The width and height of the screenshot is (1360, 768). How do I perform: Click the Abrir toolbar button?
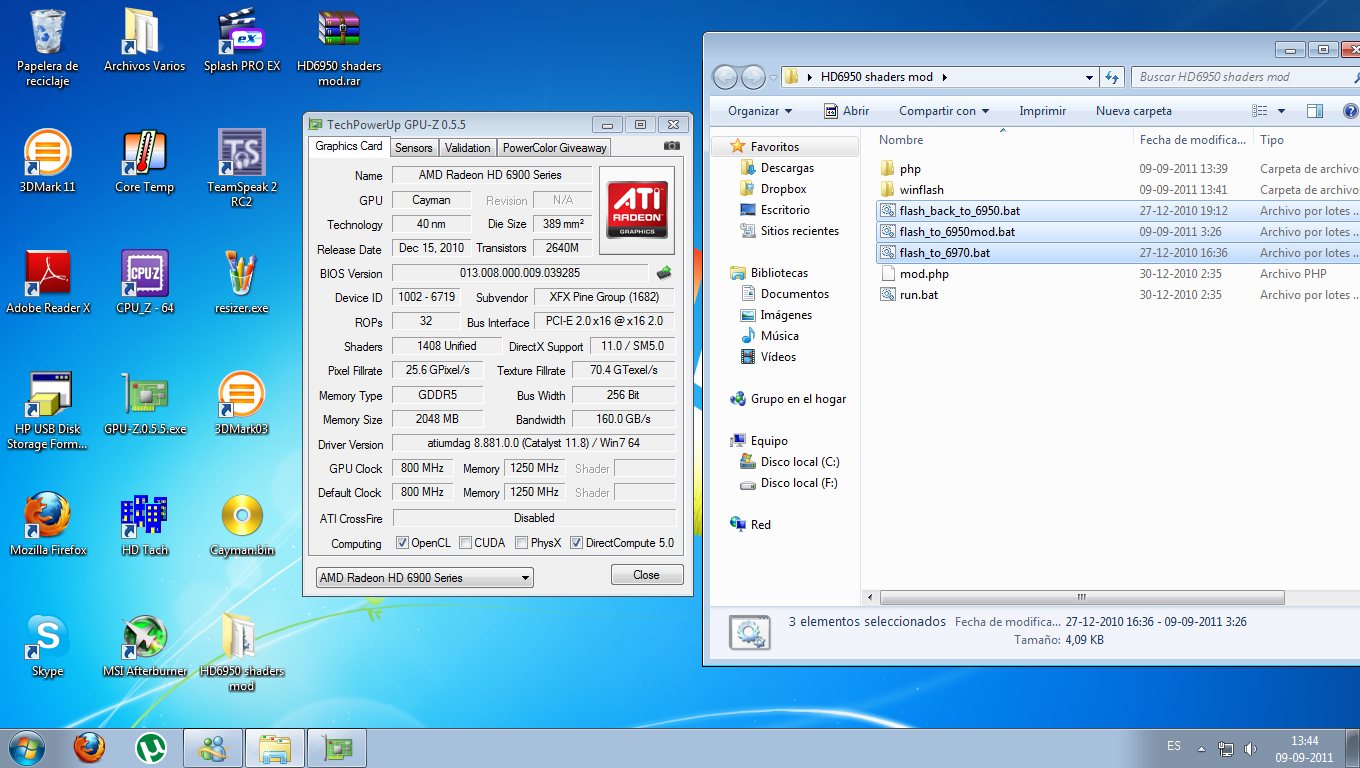pos(846,111)
